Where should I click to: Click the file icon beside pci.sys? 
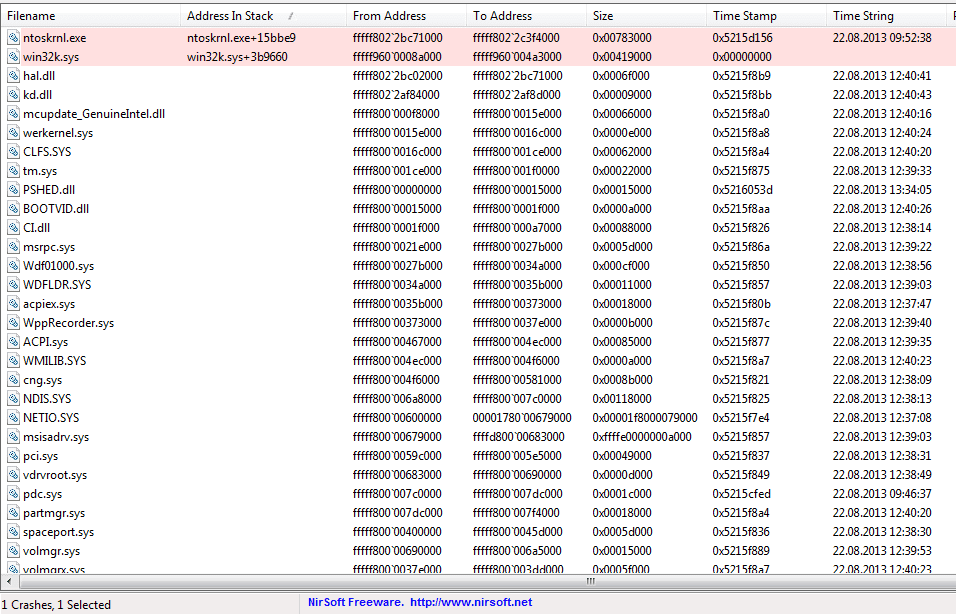click(x=13, y=456)
